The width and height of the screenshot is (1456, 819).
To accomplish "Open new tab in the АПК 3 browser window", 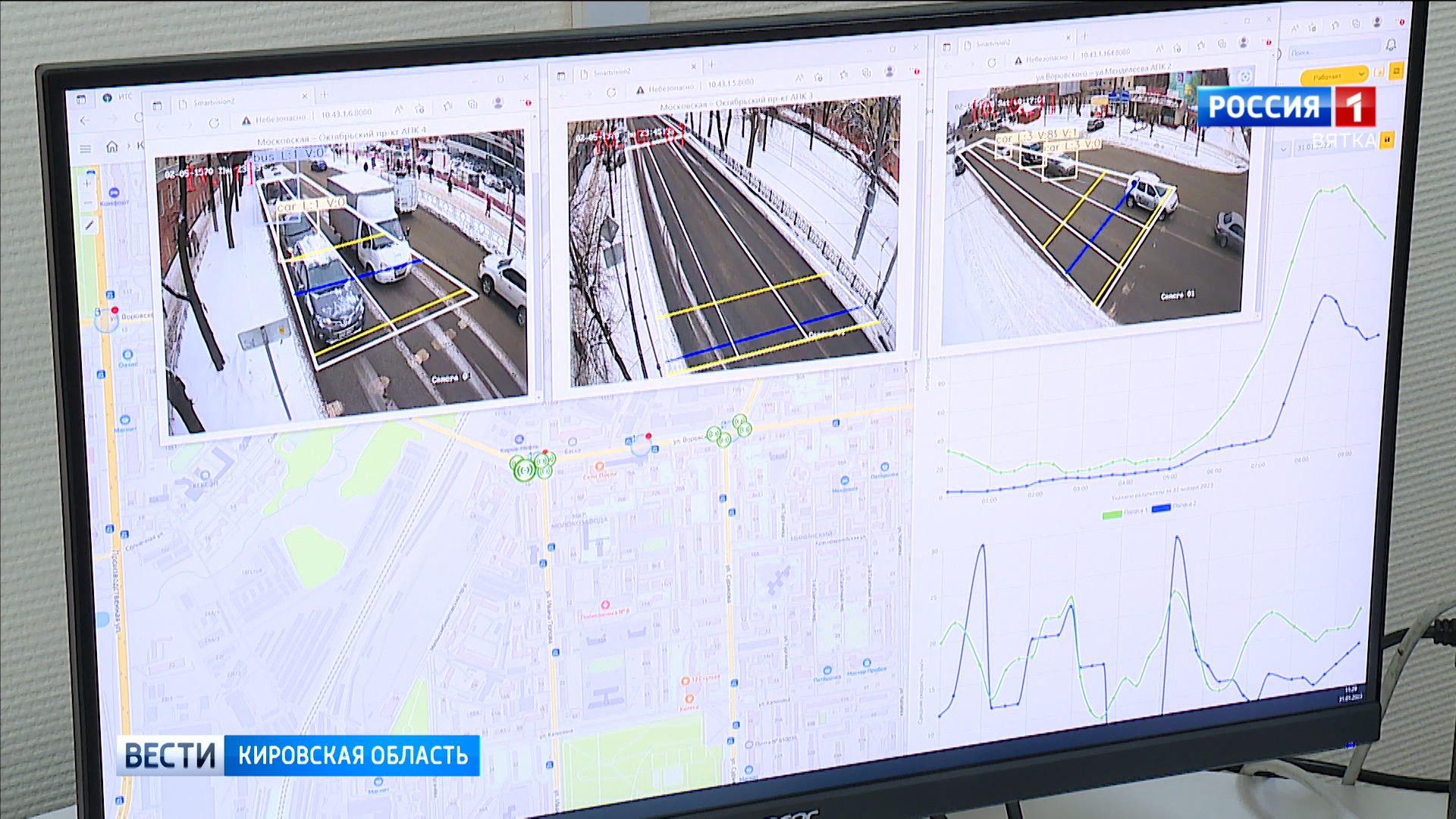I will click(711, 64).
